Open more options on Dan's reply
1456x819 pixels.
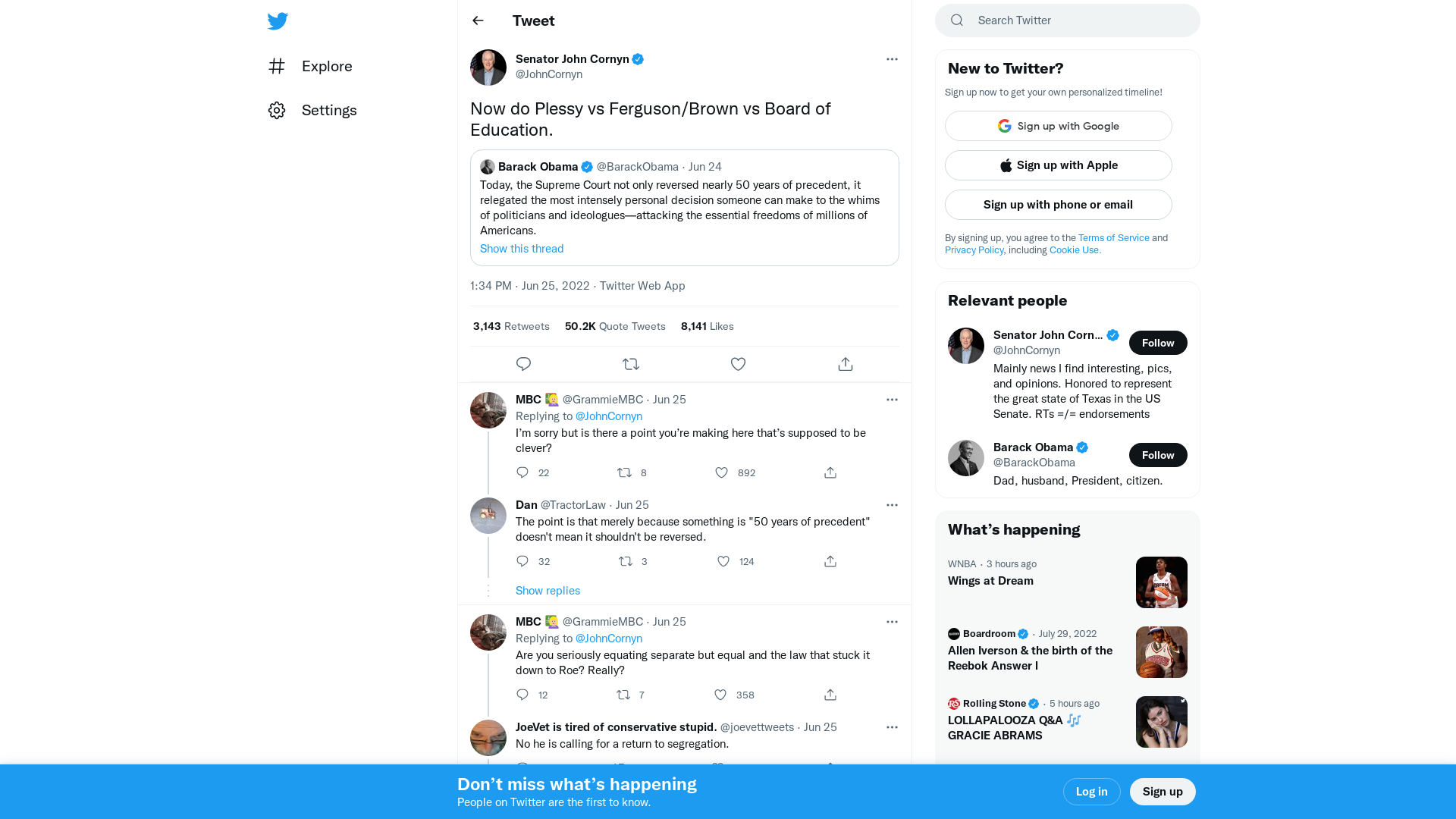tap(892, 505)
